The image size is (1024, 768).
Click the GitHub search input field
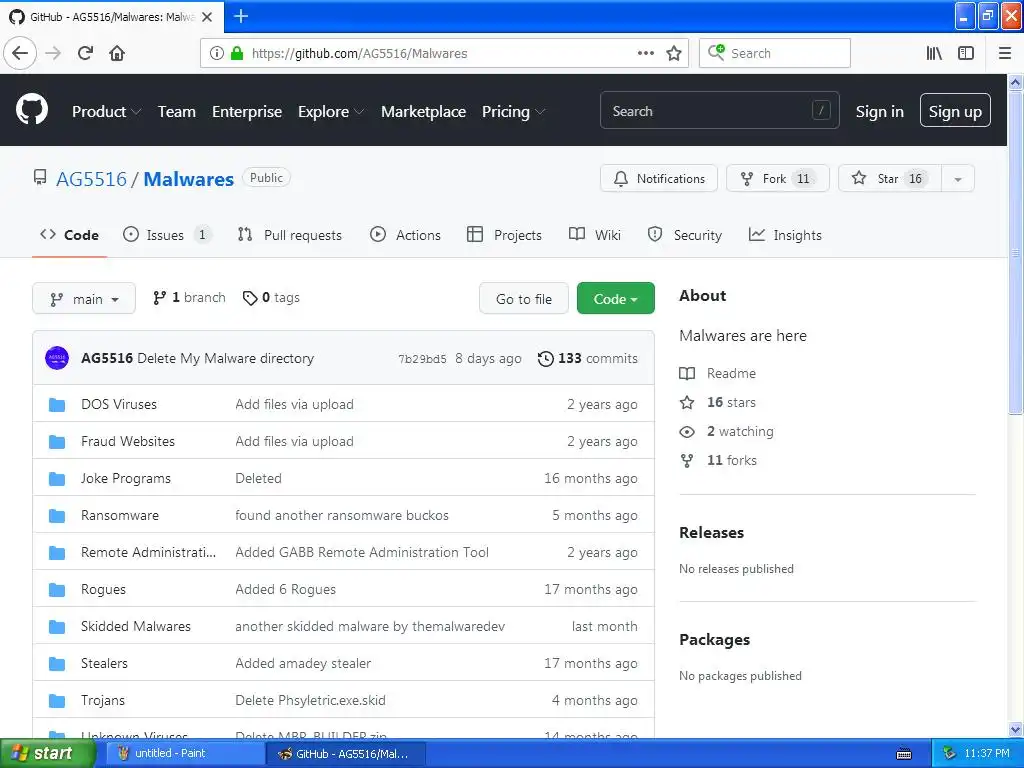pyautogui.click(x=719, y=110)
